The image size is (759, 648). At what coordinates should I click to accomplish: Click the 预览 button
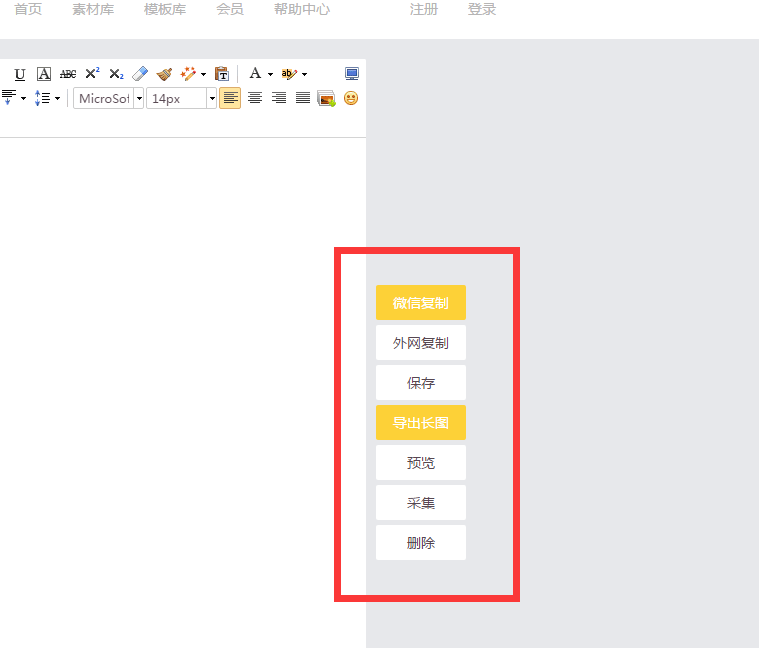[x=421, y=463]
